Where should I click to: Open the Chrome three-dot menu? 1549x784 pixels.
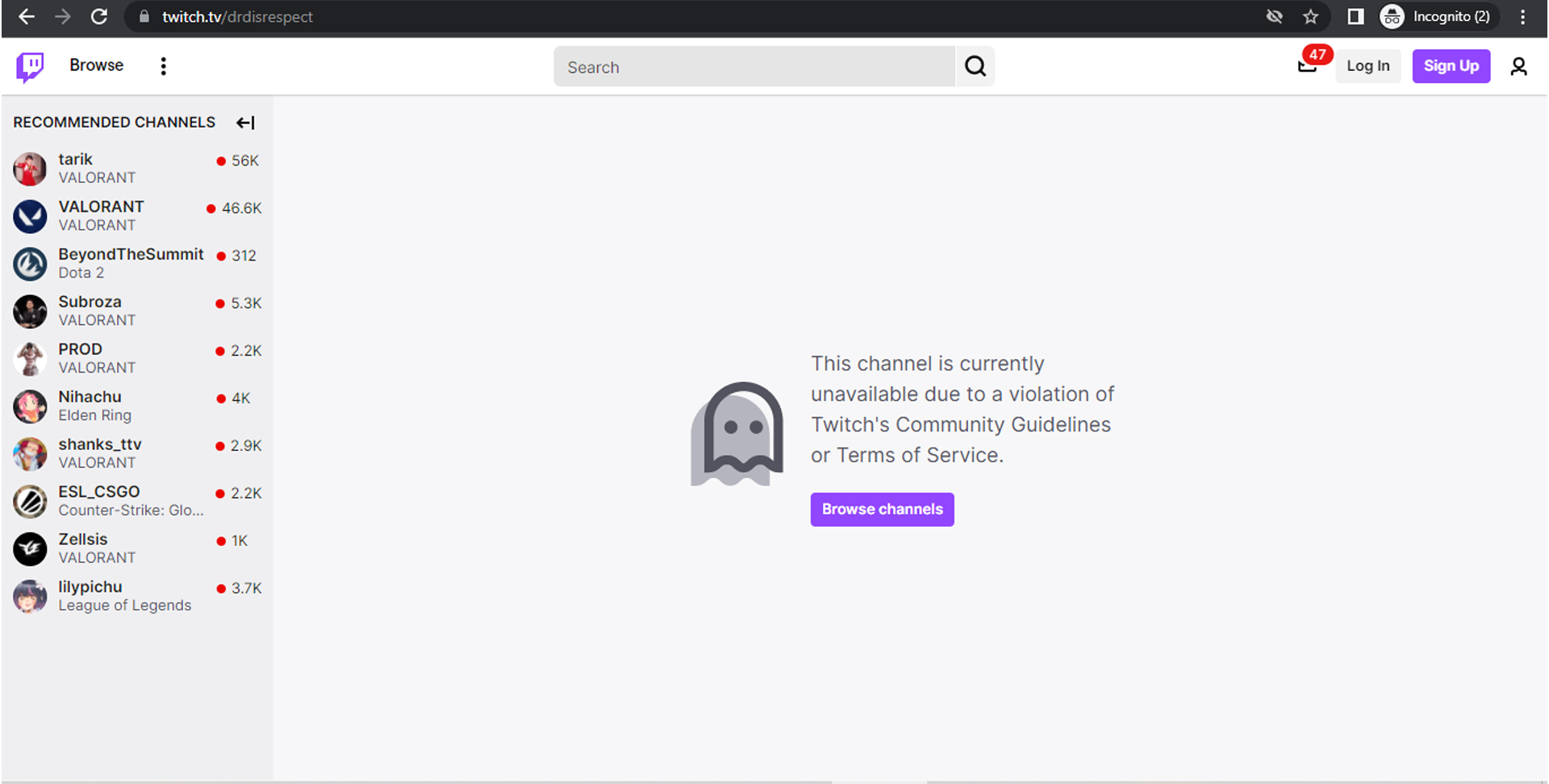tap(1522, 17)
